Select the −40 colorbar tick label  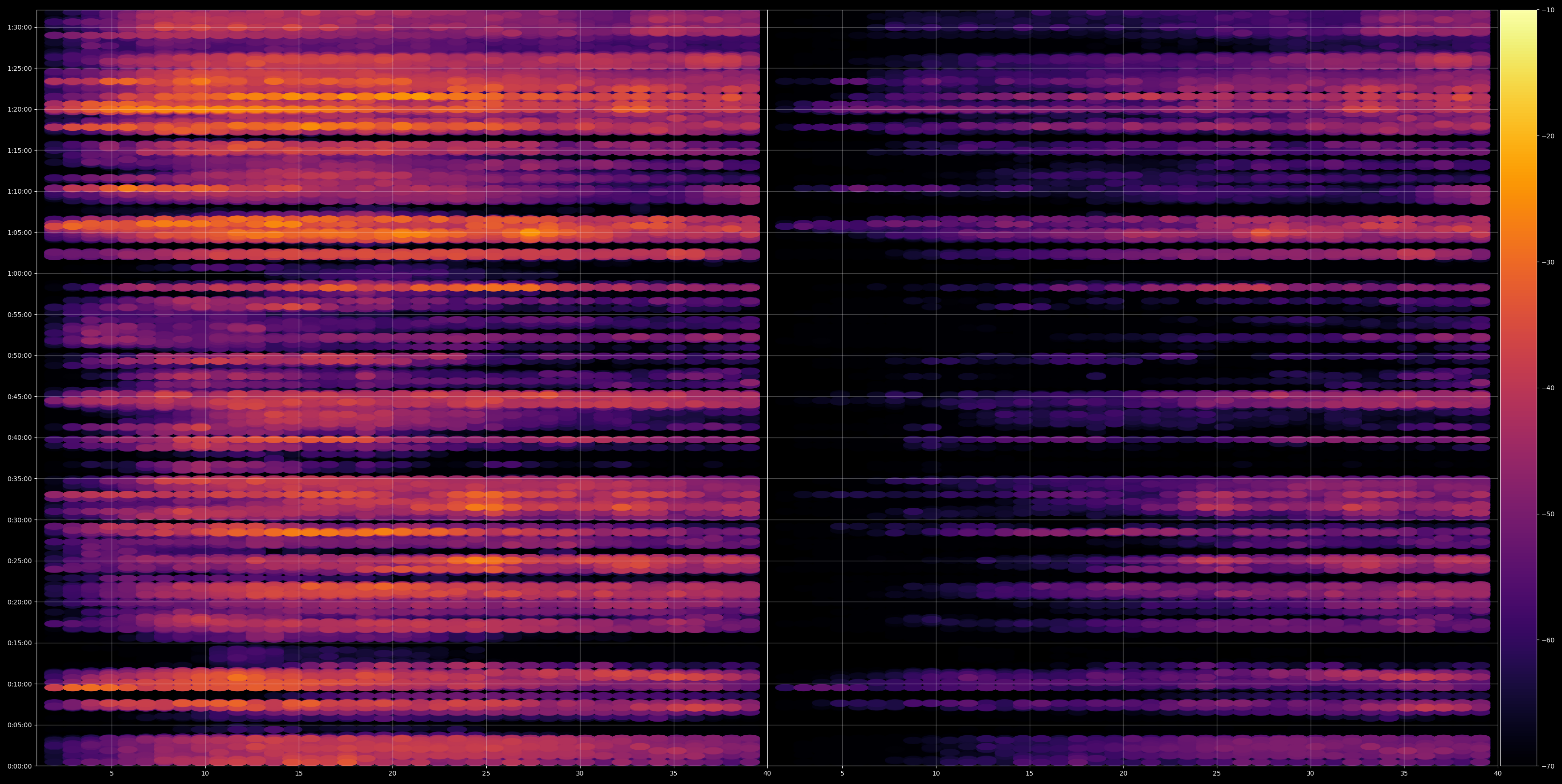[1548, 388]
